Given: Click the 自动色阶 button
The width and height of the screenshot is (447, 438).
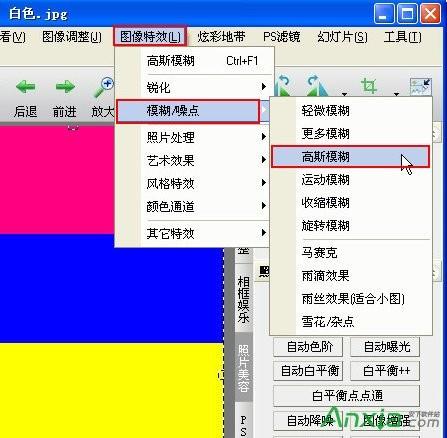Looking at the screenshot, I should pos(308,347).
